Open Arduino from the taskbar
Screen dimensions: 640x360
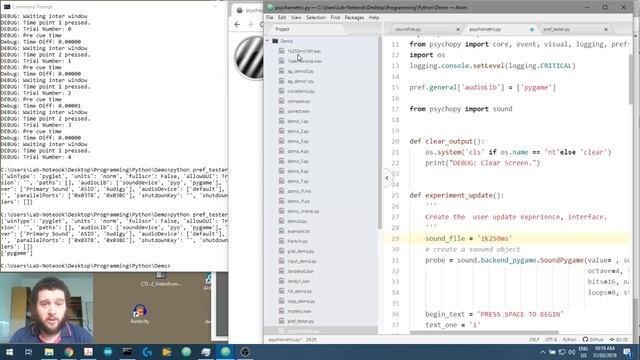(x=108, y=352)
